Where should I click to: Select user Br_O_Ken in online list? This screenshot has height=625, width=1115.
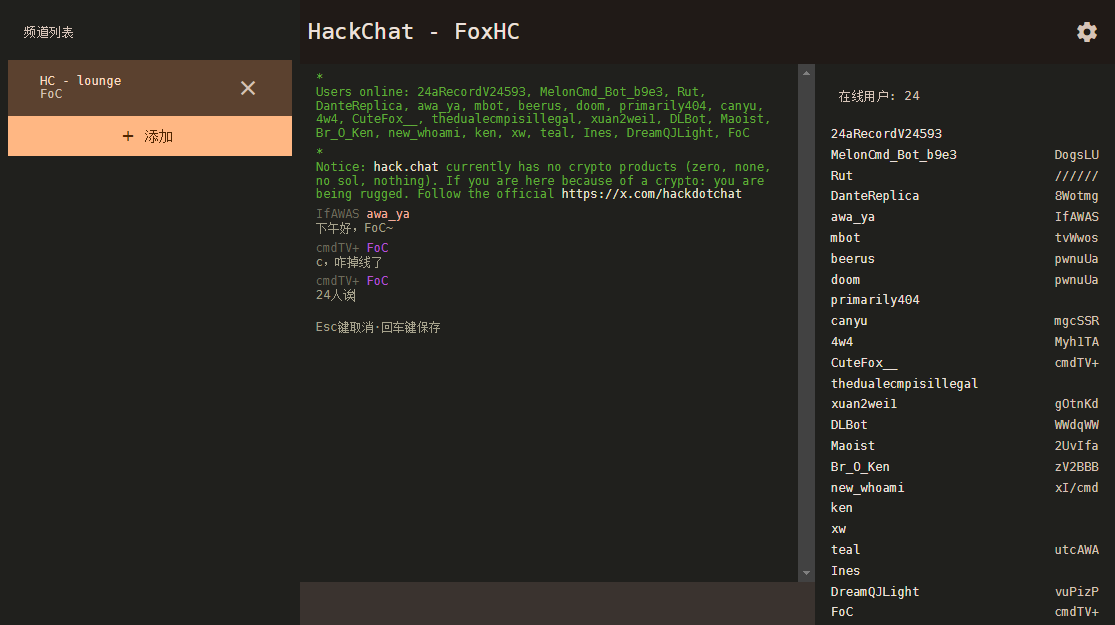click(x=860, y=466)
